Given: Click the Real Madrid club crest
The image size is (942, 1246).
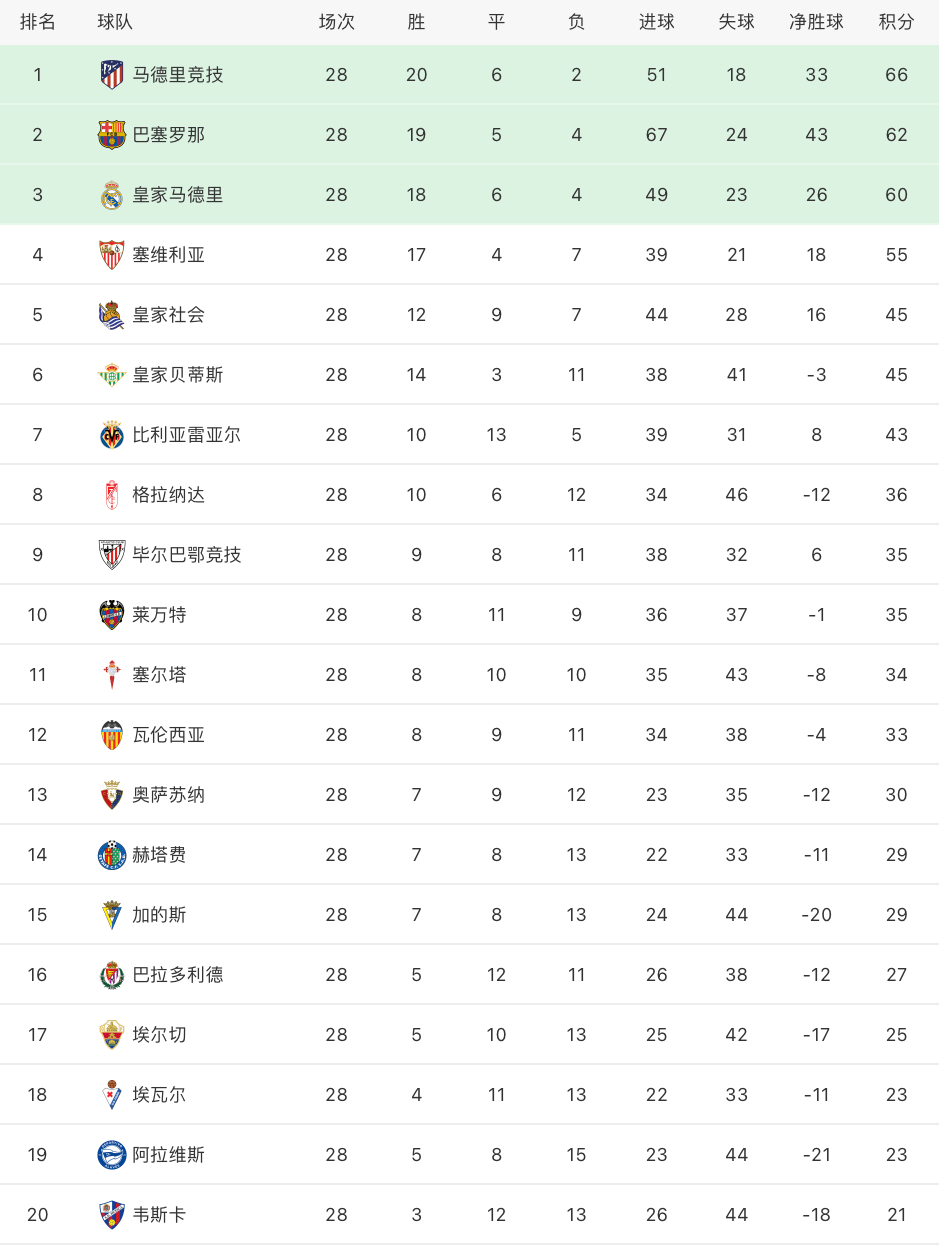Looking at the screenshot, I should click(x=112, y=194).
